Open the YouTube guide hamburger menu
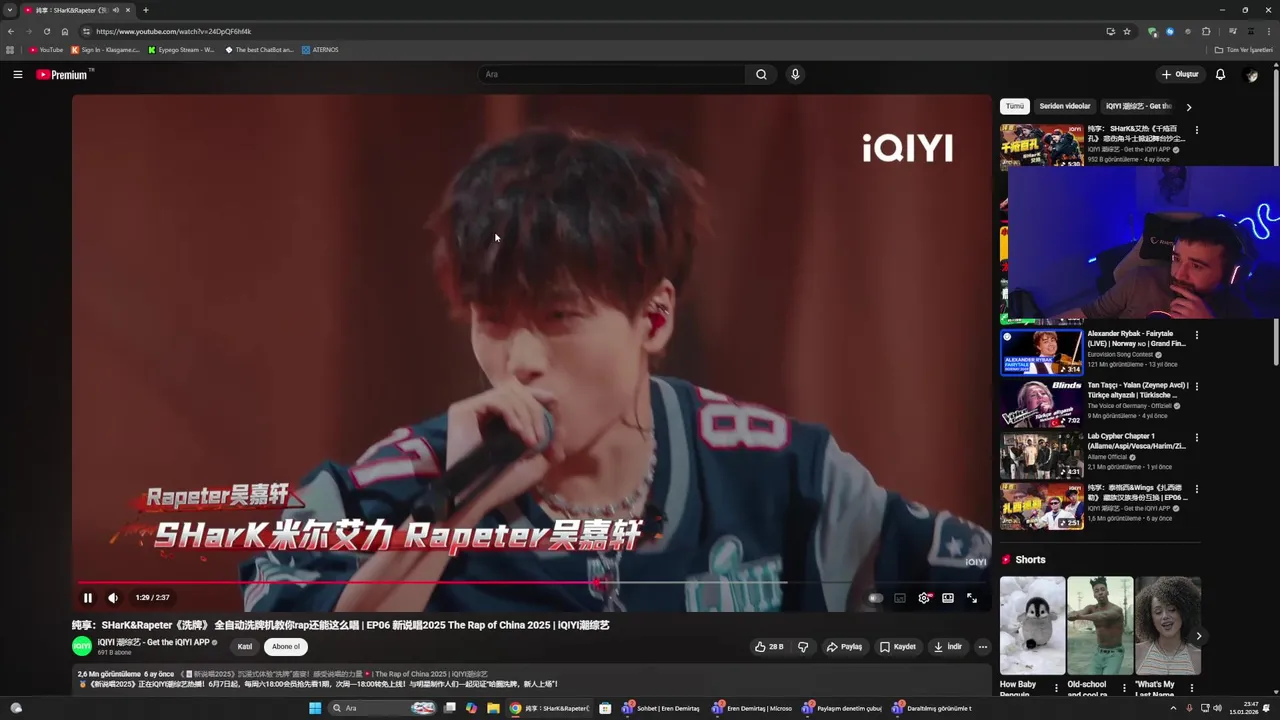The width and height of the screenshot is (1280, 720). 18,74
